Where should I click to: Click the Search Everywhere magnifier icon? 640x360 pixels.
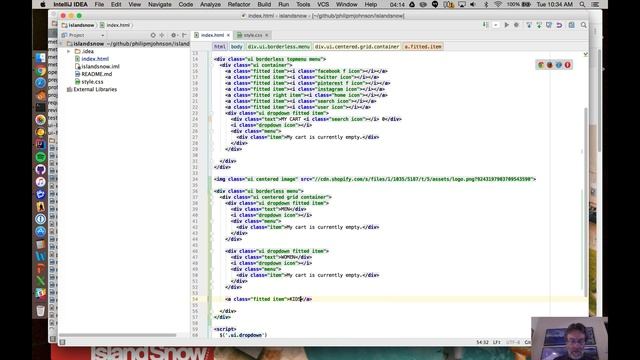point(584,25)
